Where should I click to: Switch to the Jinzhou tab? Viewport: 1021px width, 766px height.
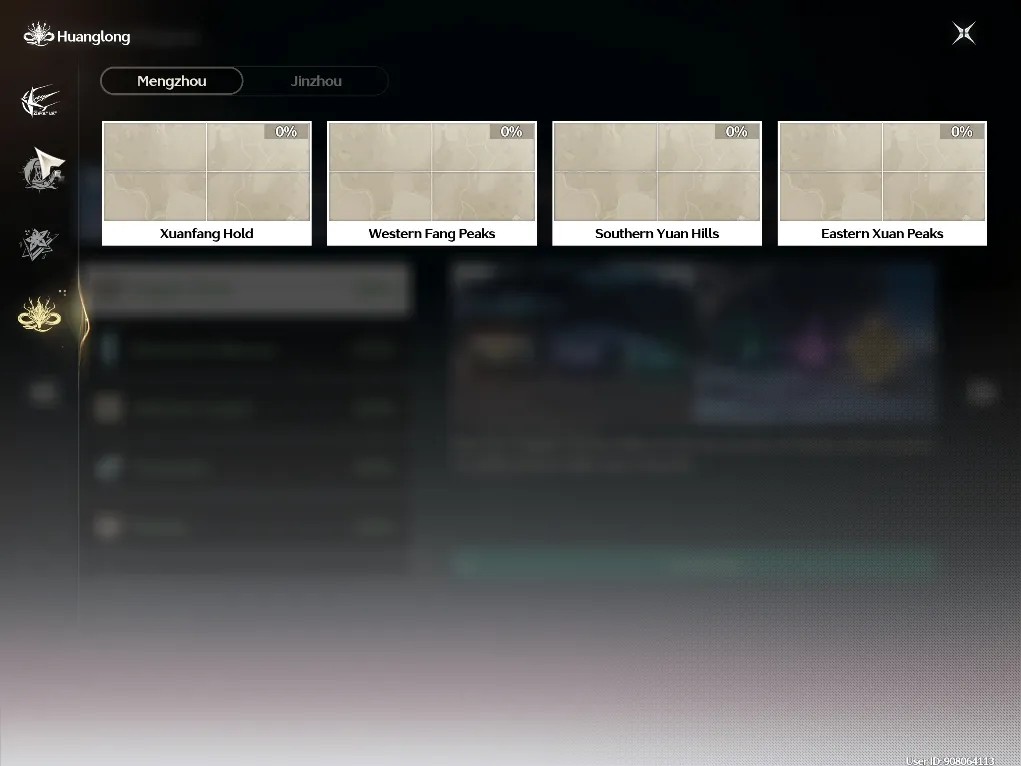pyautogui.click(x=316, y=81)
